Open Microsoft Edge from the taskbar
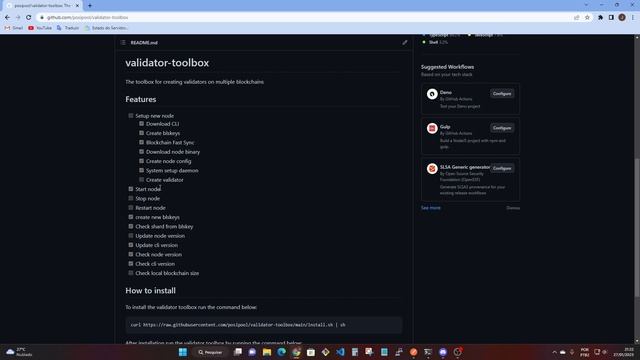The height and width of the screenshot is (360, 640). click(282, 352)
